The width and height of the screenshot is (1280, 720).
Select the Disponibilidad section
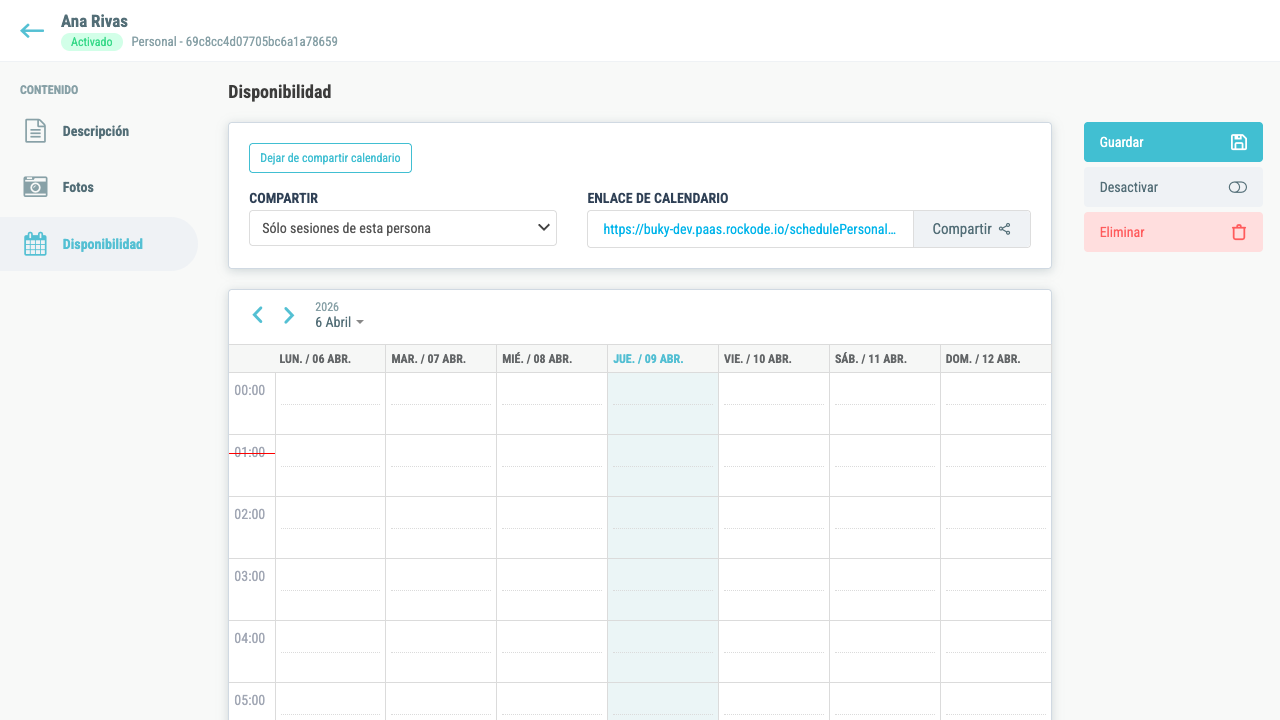click(x=99, y=244)
